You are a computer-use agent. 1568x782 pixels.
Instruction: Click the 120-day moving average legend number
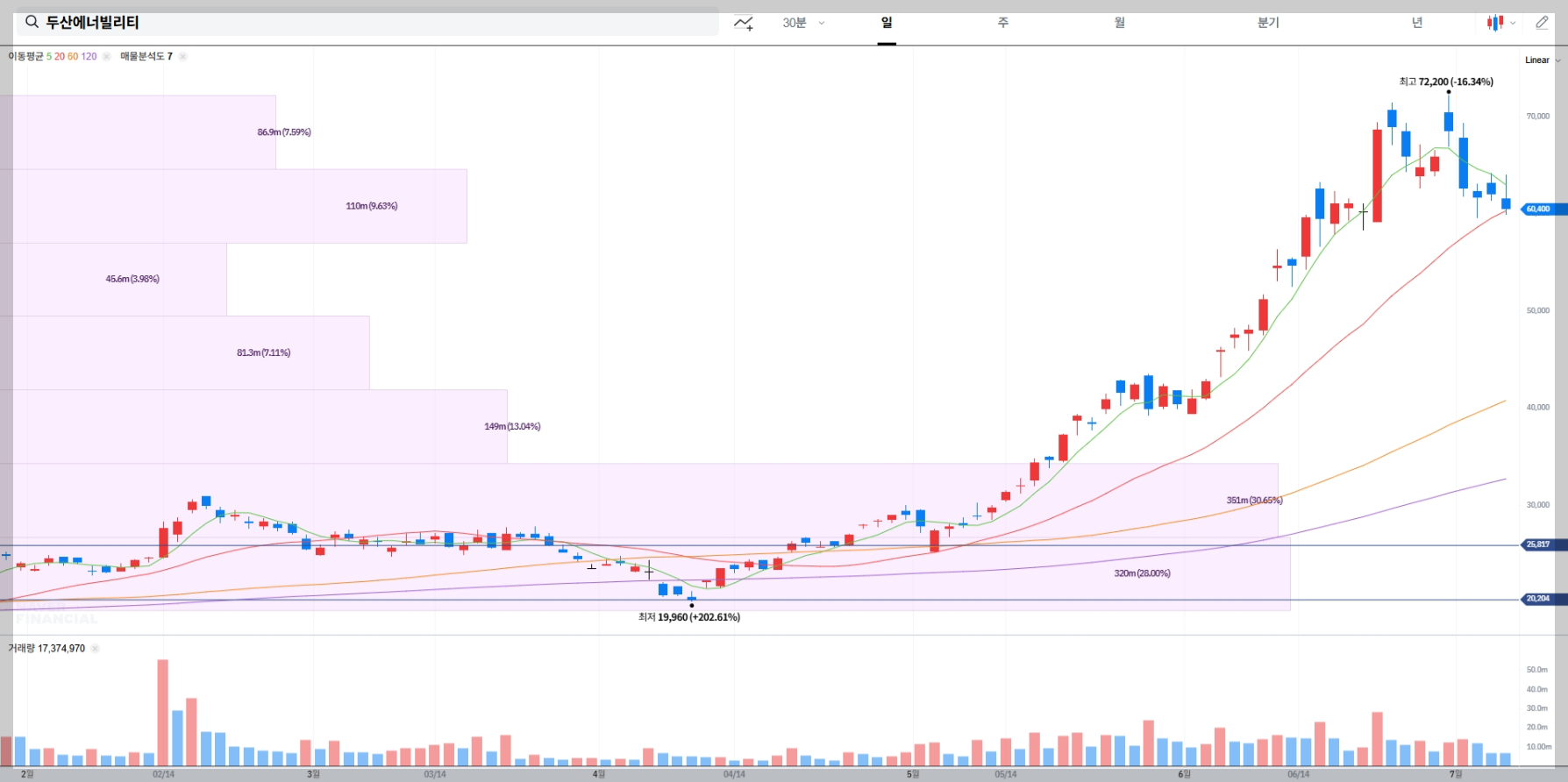[89, 56]
